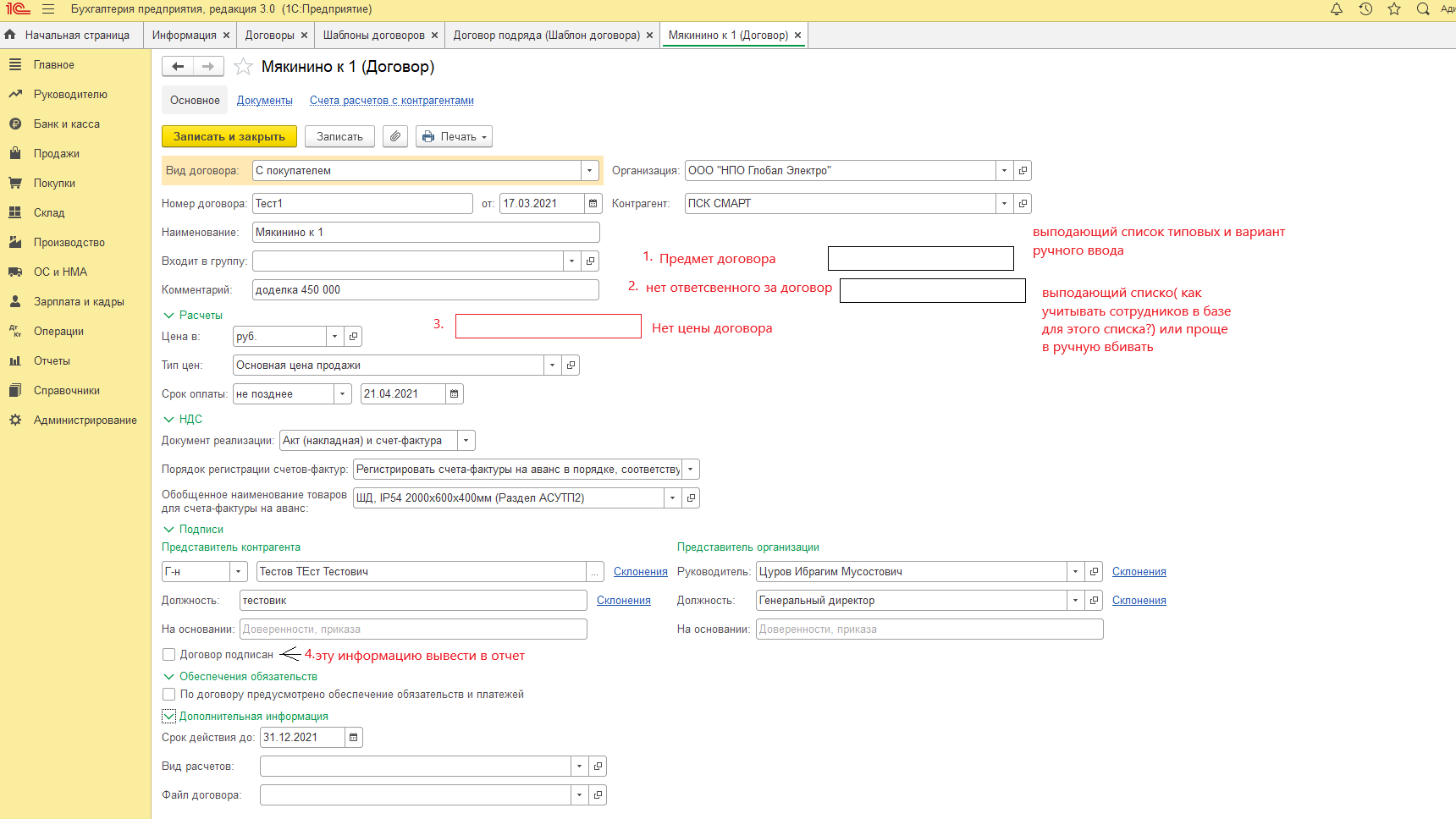
Task: Open calendar picker next to contract date 17.03.2021
Action: pos(593,204)
